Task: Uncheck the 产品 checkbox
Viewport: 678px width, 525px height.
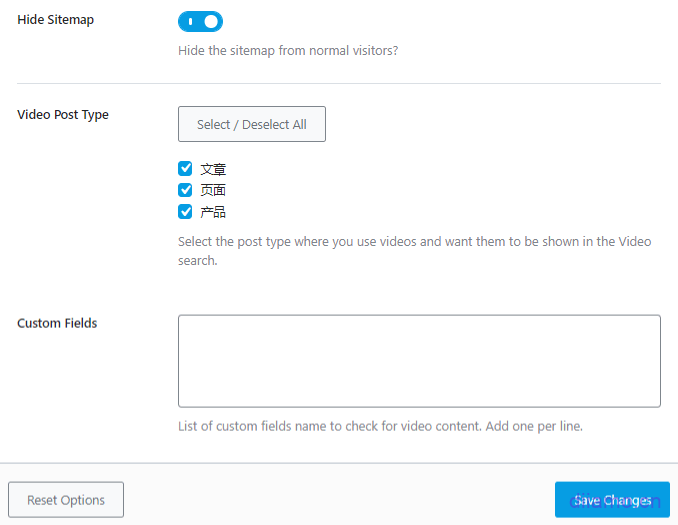Action: coord(185,211)
